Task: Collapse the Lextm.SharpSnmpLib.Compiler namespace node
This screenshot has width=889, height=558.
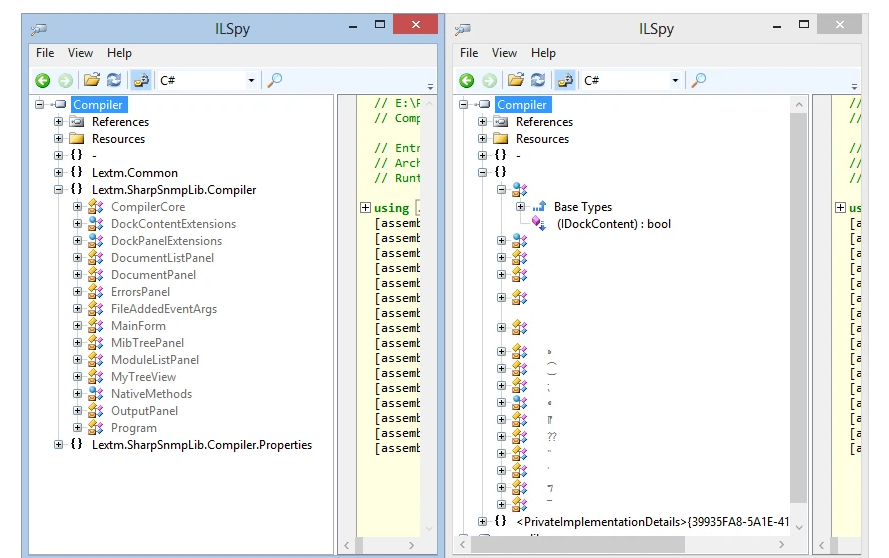Action: 58,190
